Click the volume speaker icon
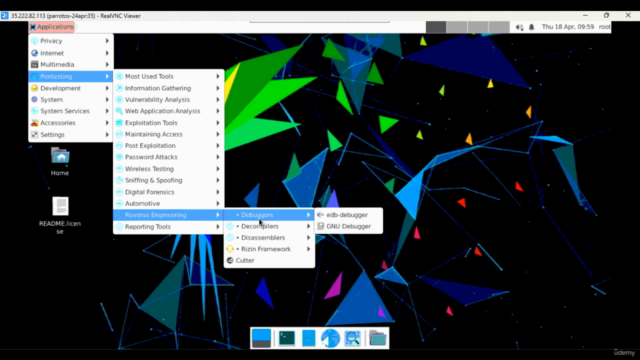 pyautogui.click(x=519, y=27)
